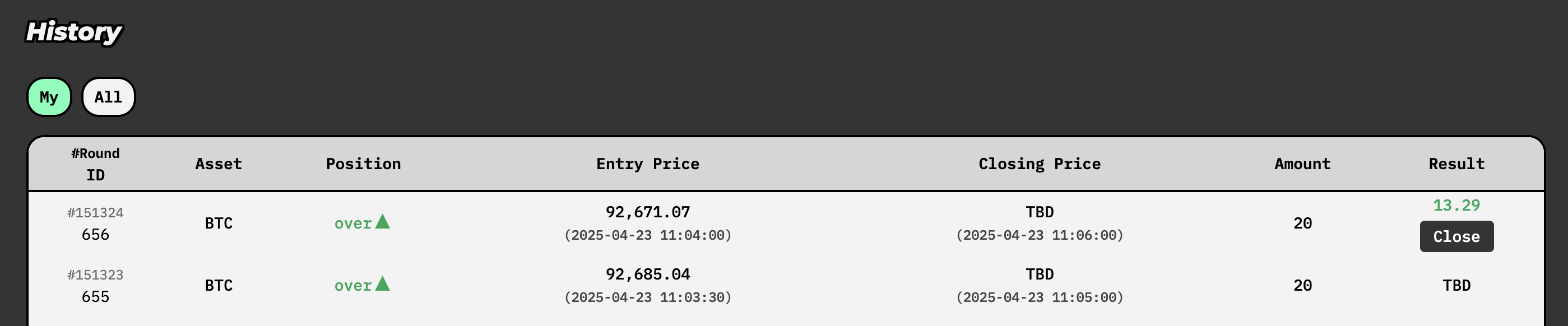Click entry price 92,671.07
The image size is (1568, 326).
[x=648, y=212]
